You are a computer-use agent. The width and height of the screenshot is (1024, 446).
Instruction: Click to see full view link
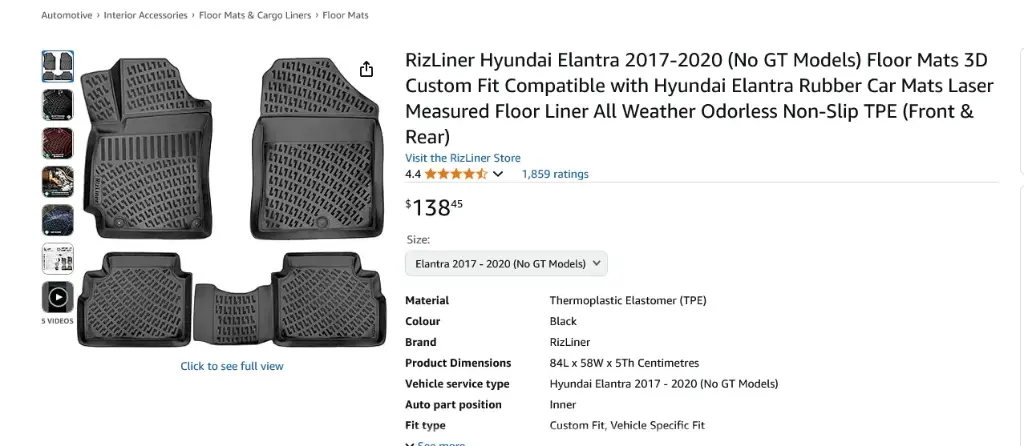pos(232,366)
